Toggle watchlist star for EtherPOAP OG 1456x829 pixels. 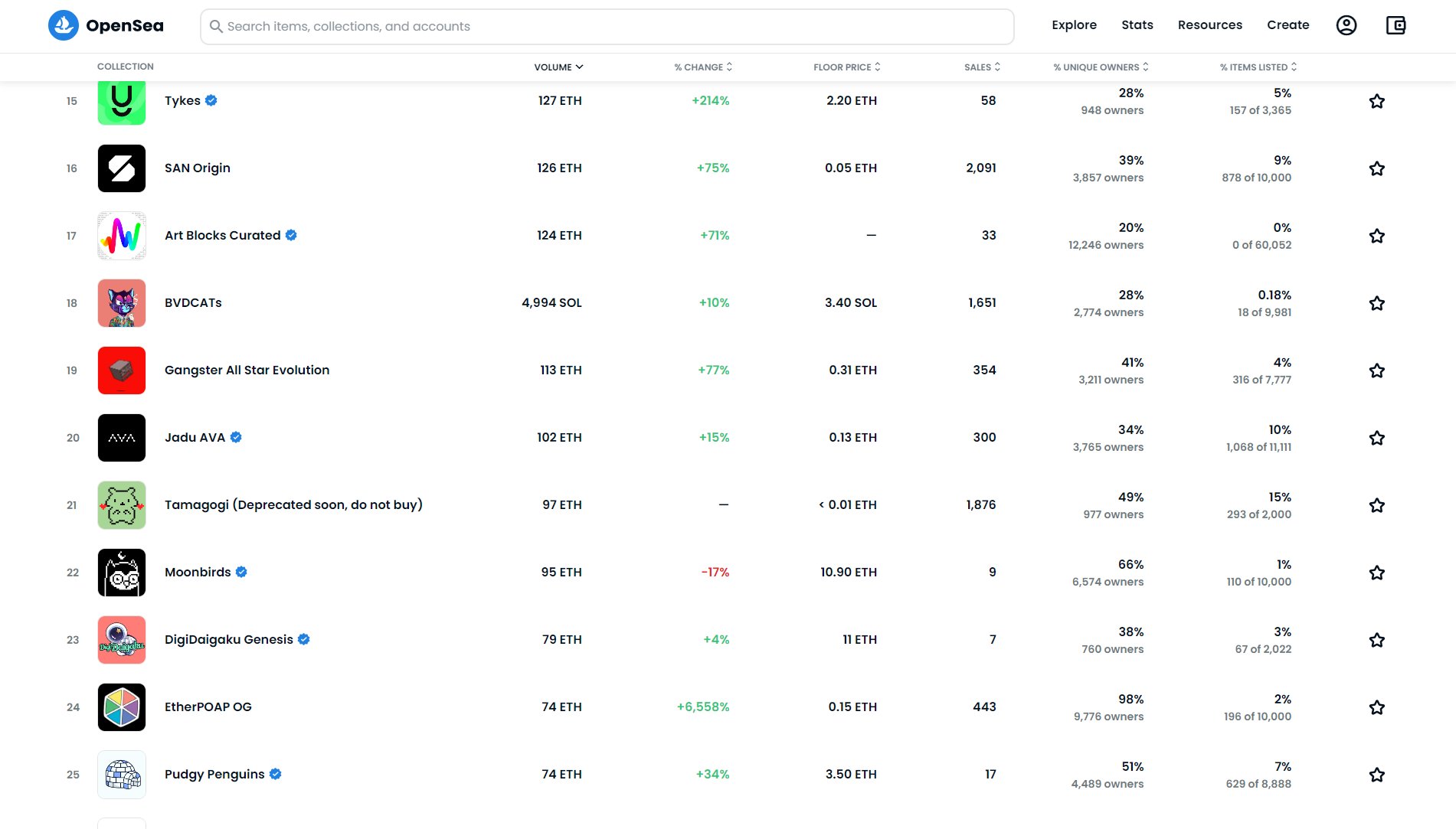pyautogui.click(x=1377, y=707)
